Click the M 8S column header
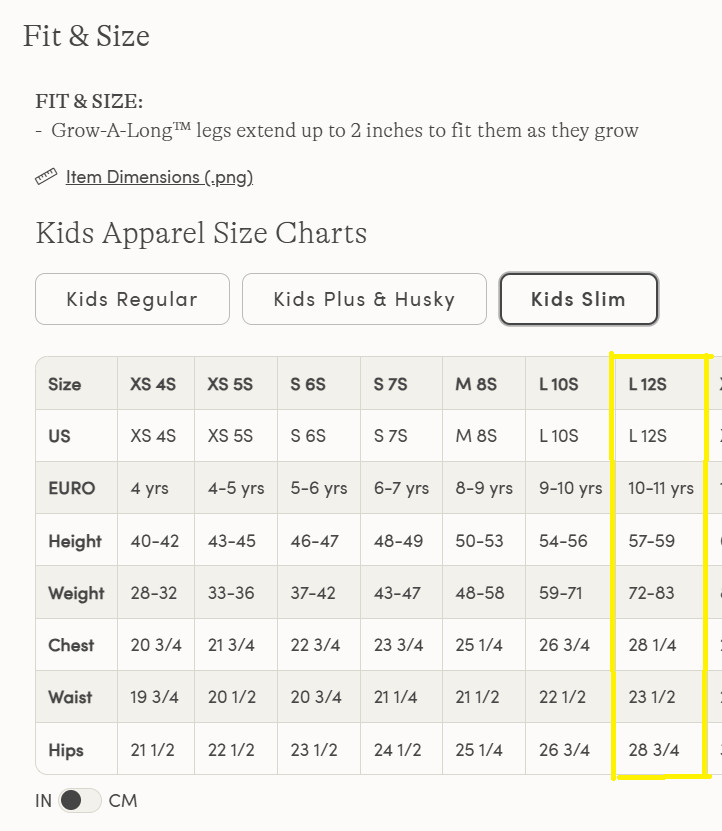 (476, 384)
